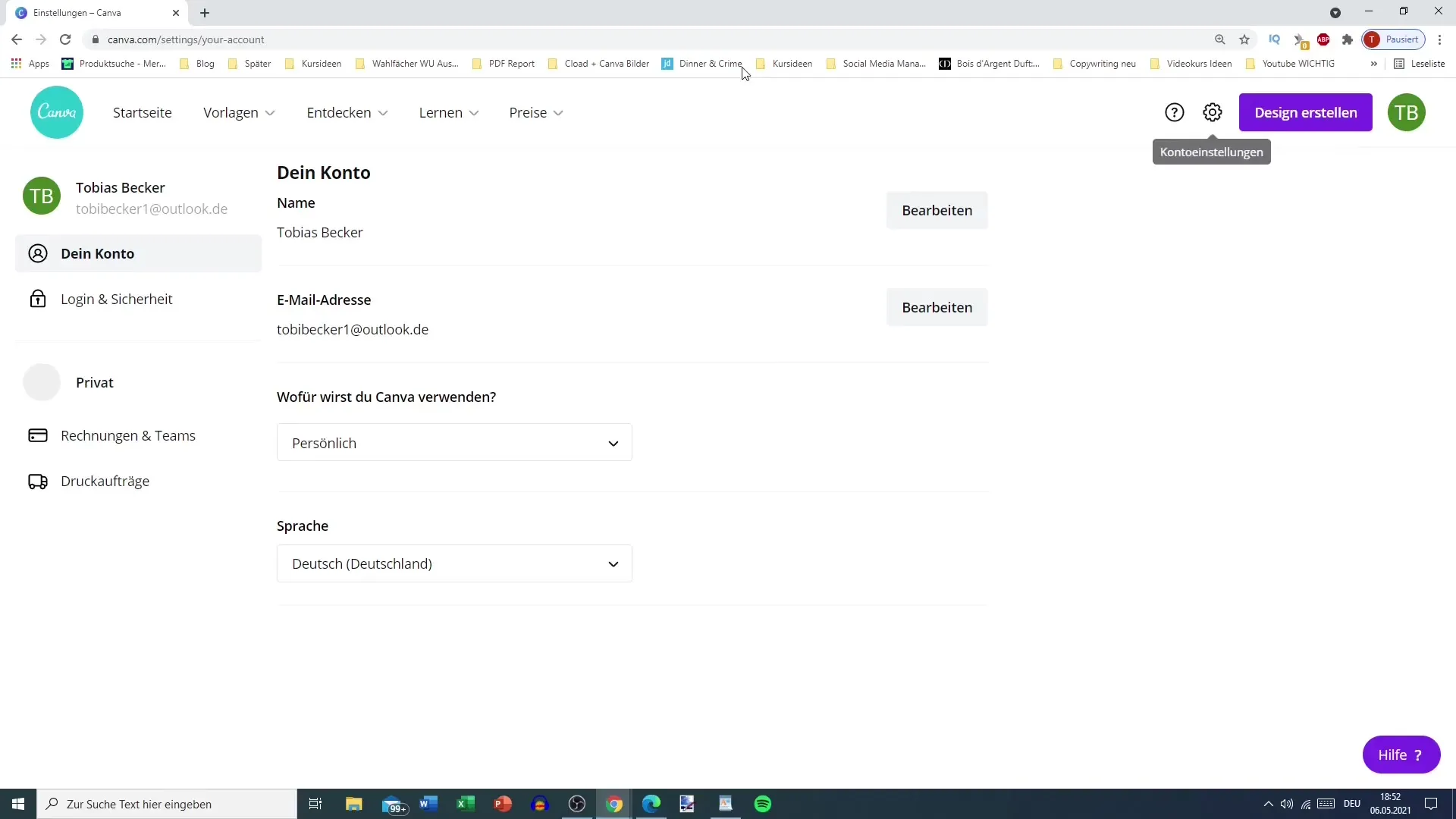Open PDF Report bookmark folder
The height and width of the screenshot is (819, 1456).
click(x=504, y=64)
